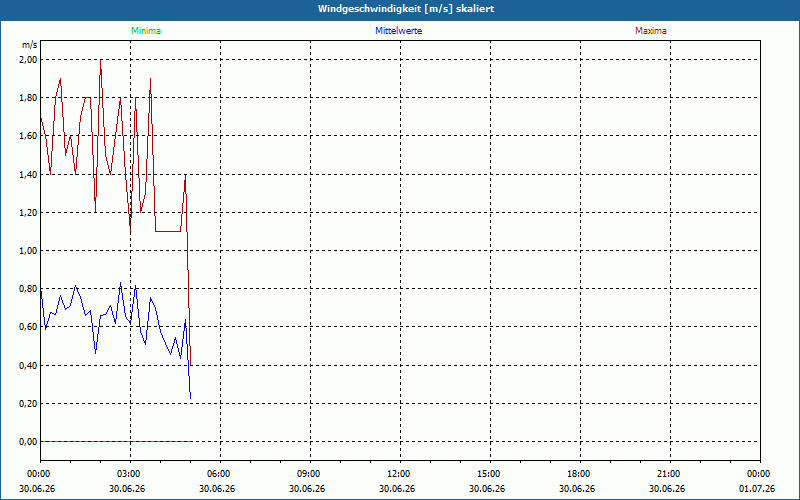Click the green Minima legend label
The image size is (800, 500).
[146, 31]
